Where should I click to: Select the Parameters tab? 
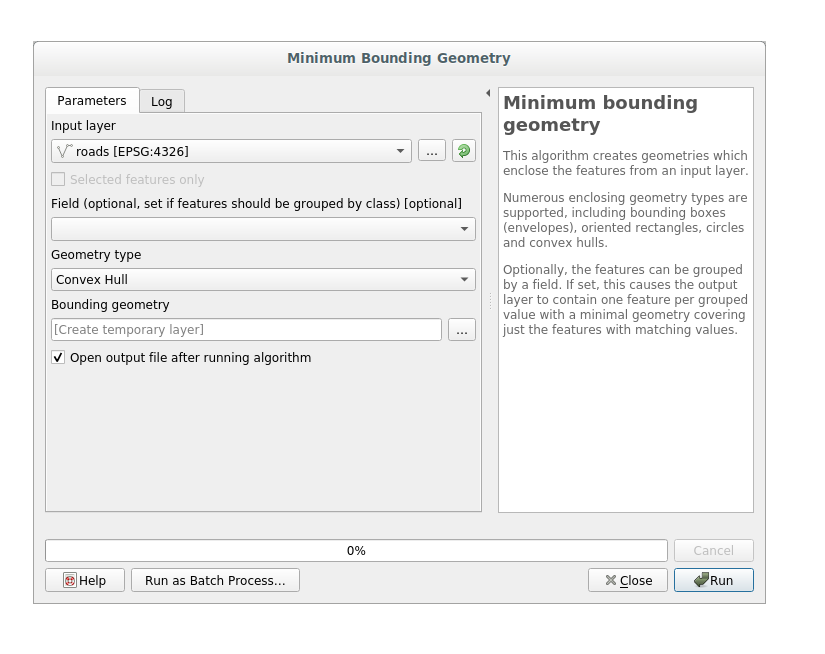(91, 101)
